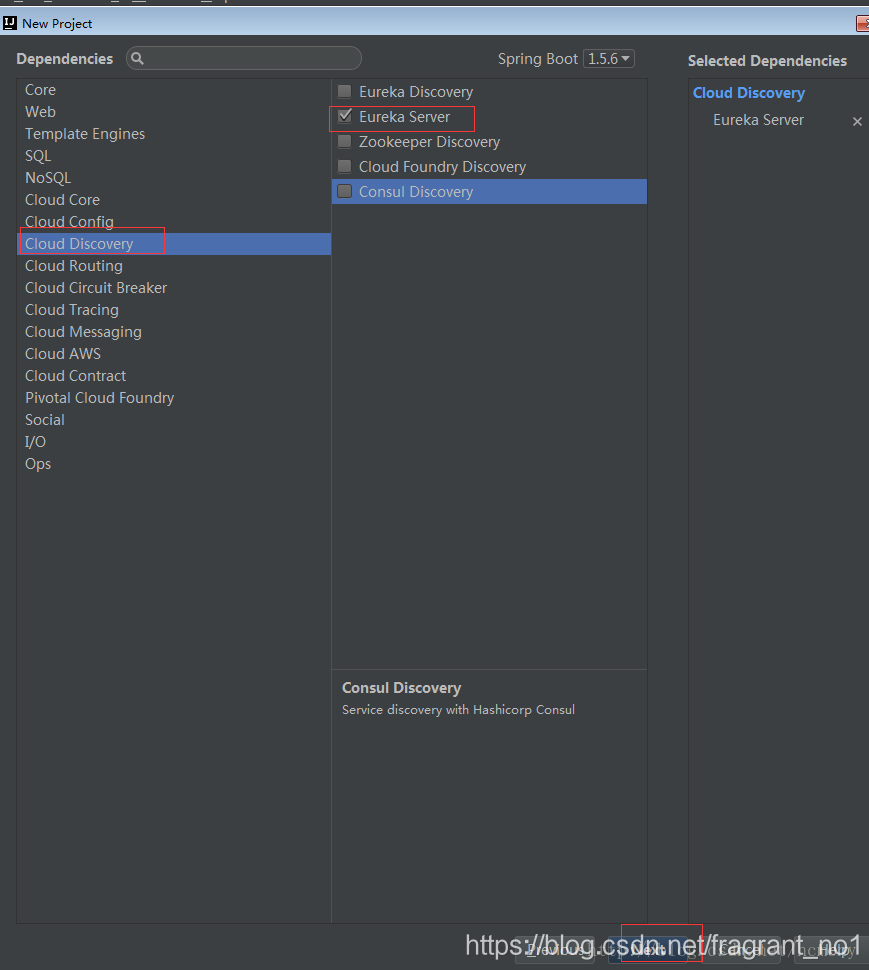Enable the Zookeeper Discovery checkbox
The image size is (869, 970).
(345, 142)
